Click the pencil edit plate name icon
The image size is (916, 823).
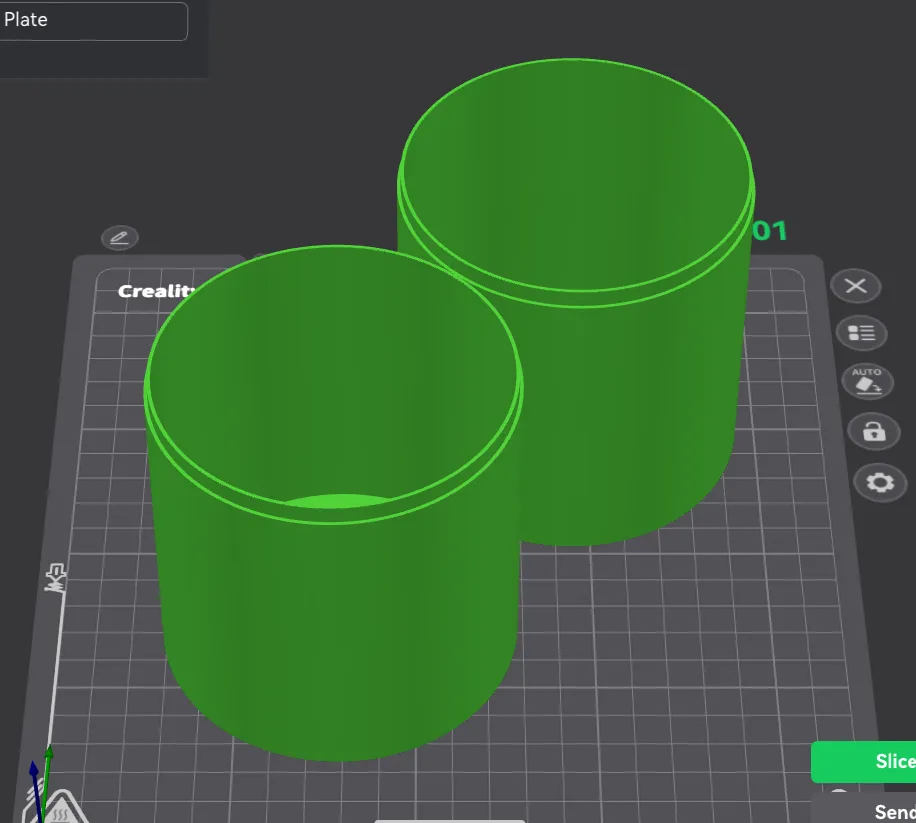pyautogui.click(x=120, y=238)
